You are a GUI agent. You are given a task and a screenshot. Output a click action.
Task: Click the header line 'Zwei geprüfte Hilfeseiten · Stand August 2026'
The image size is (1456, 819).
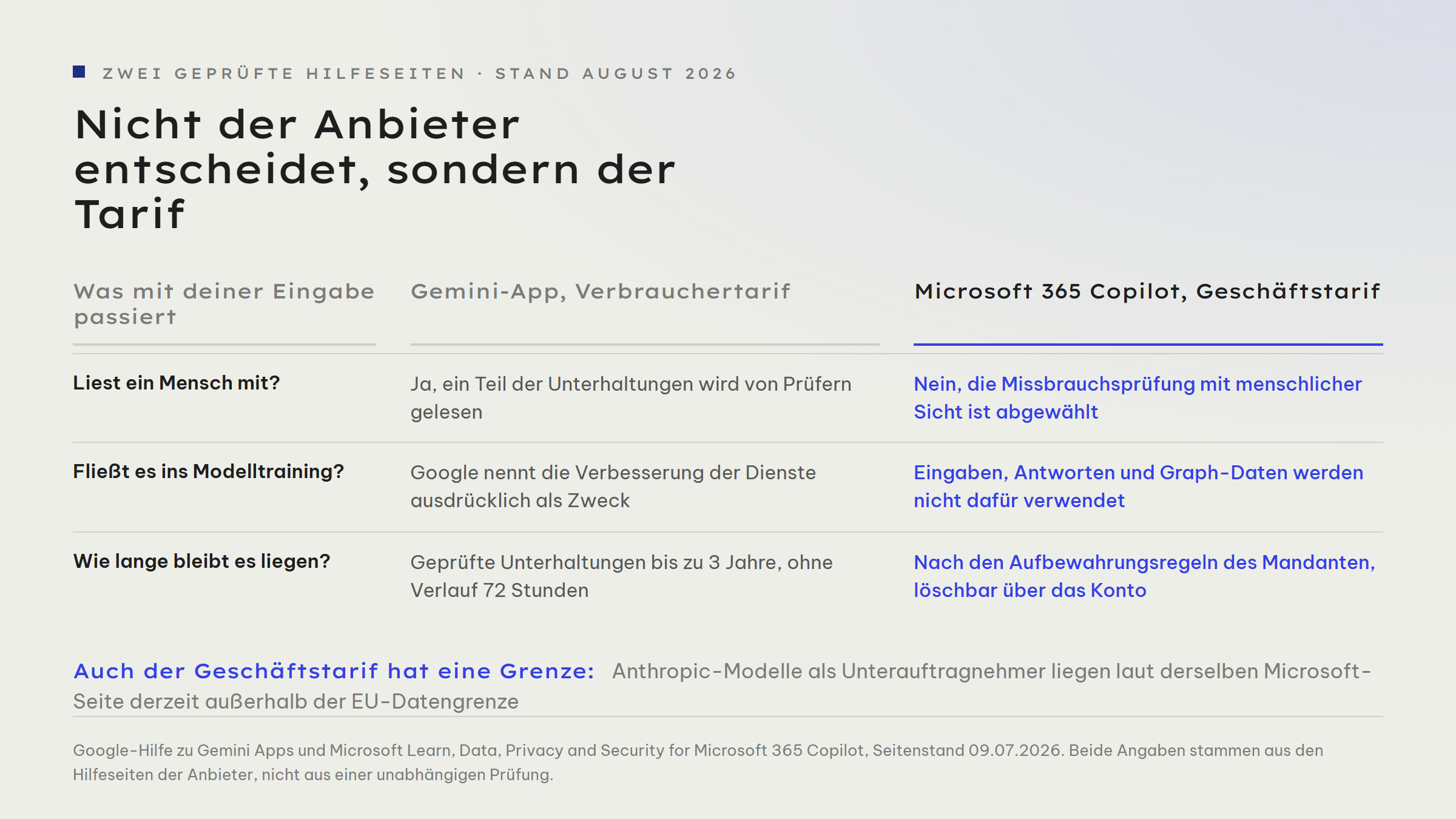[x=419, y=73]
